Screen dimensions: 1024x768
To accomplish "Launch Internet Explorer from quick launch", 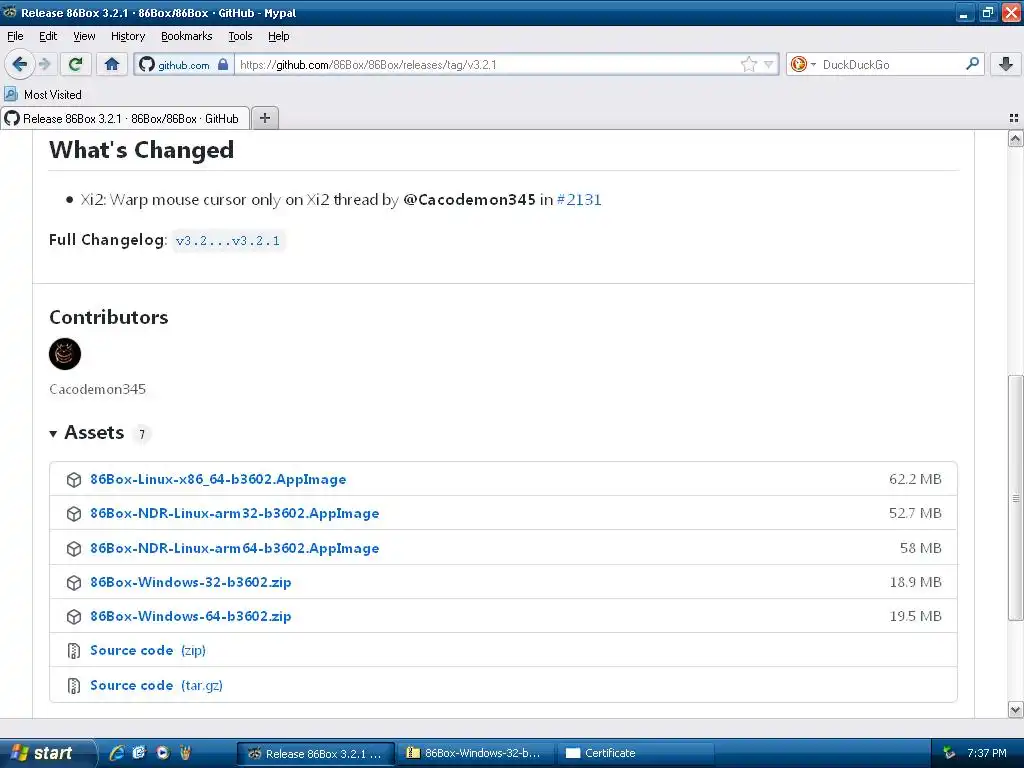I will 117,753.
